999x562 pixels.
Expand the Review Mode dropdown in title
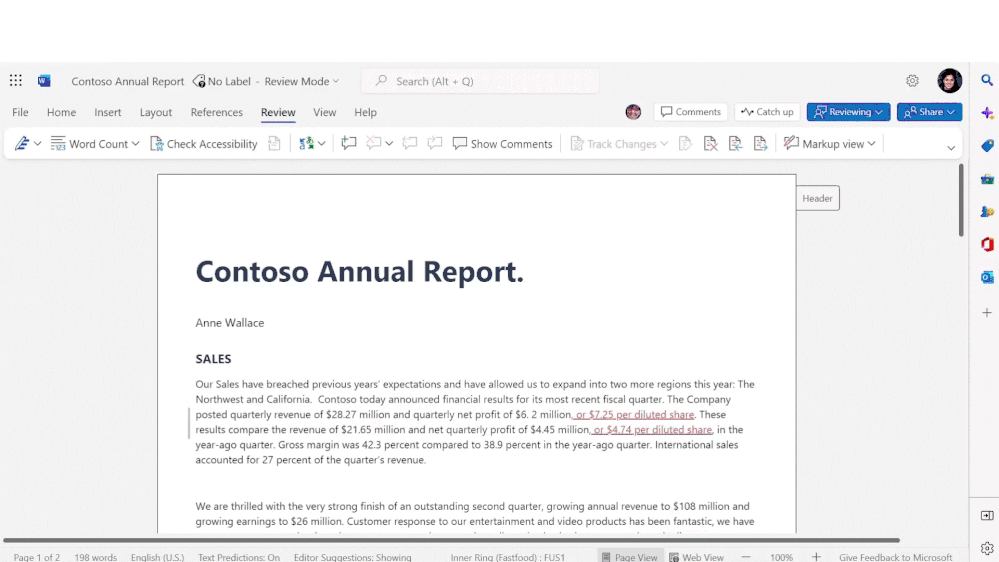[x=336, y=82]
